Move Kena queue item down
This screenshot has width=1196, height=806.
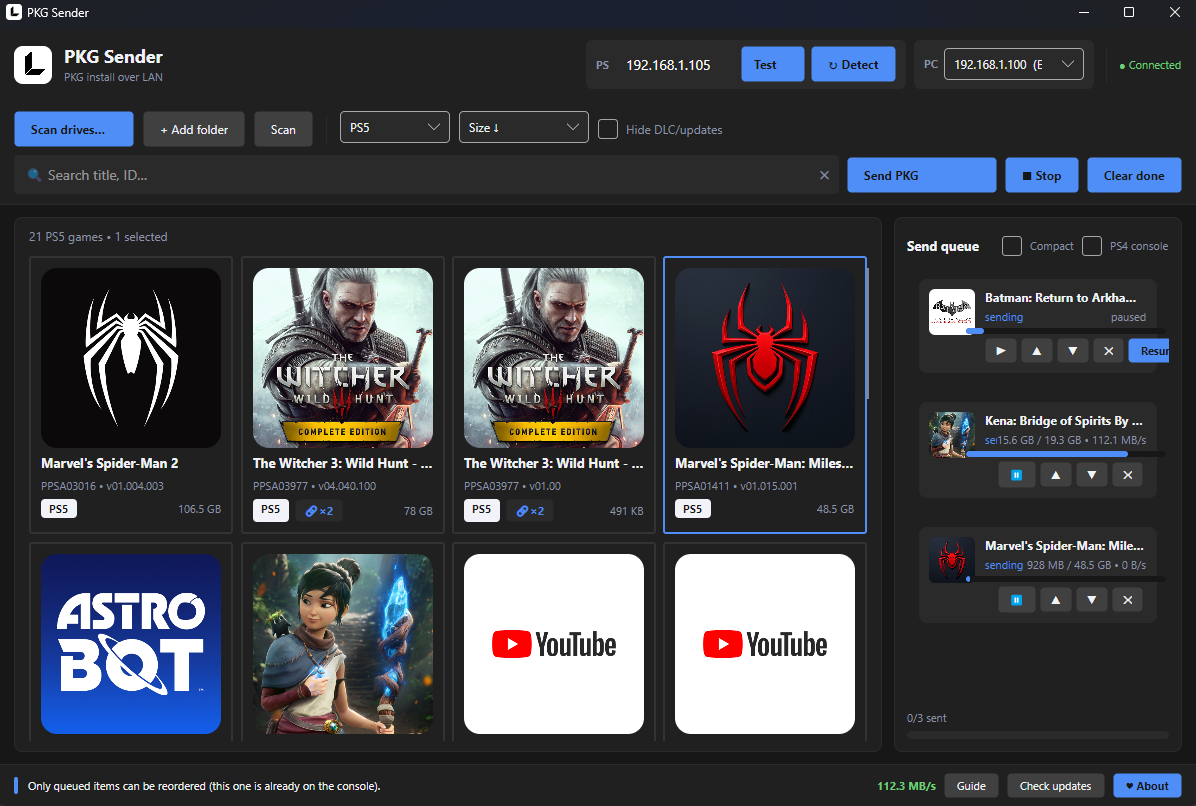tap(1092, 475)
